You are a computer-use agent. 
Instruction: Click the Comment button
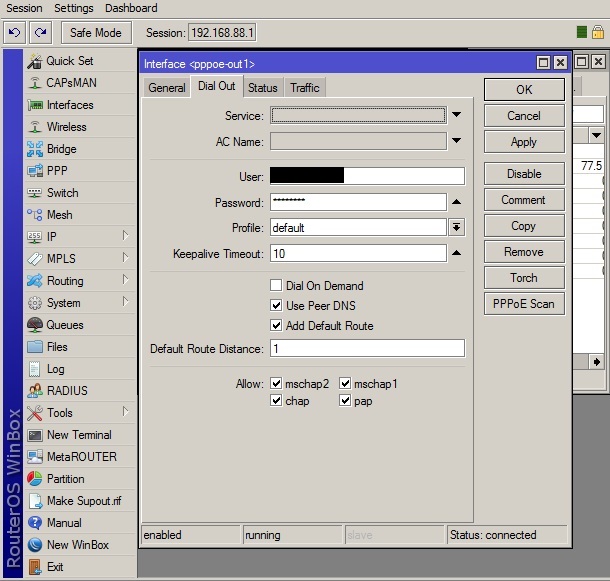524,200
